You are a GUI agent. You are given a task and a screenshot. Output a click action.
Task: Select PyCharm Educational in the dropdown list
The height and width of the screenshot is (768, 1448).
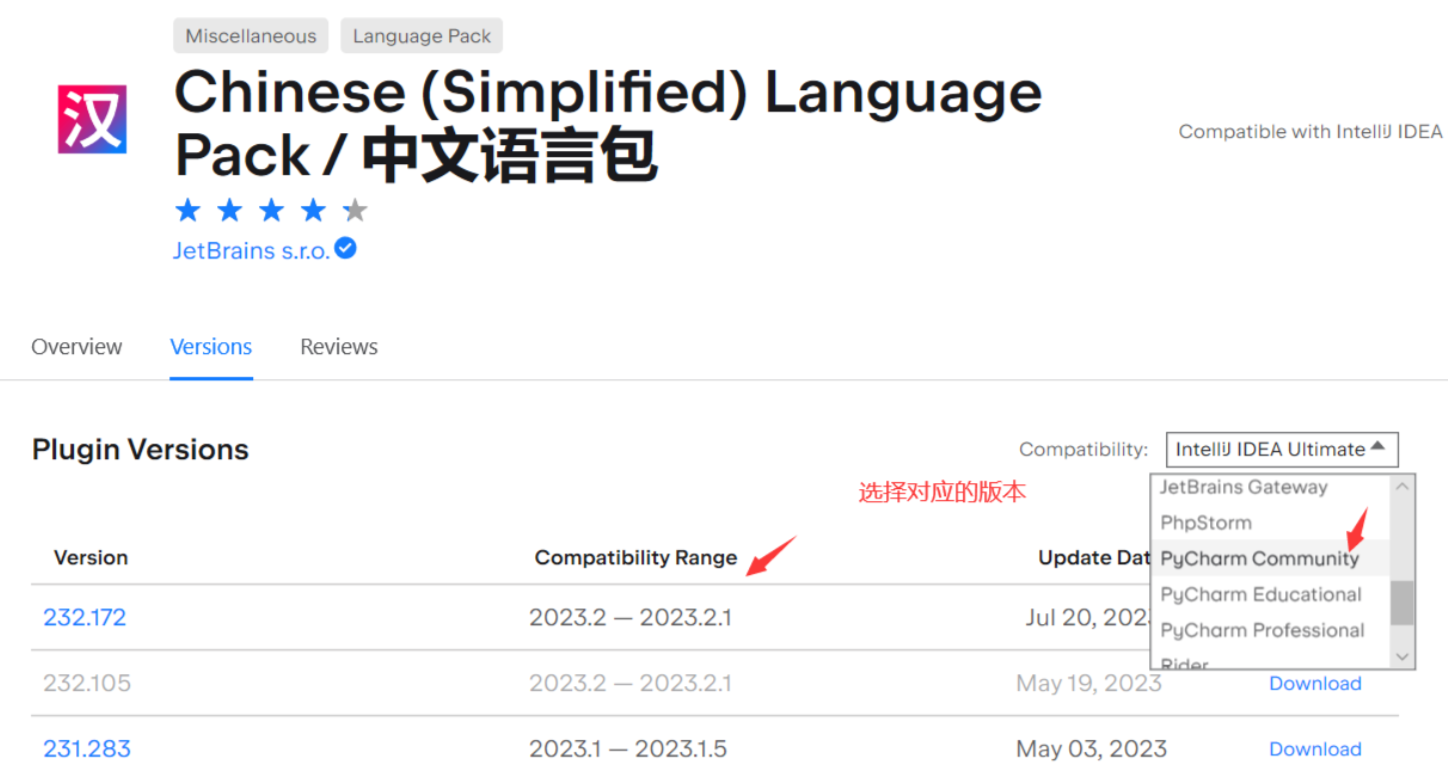pos(1271,594)
